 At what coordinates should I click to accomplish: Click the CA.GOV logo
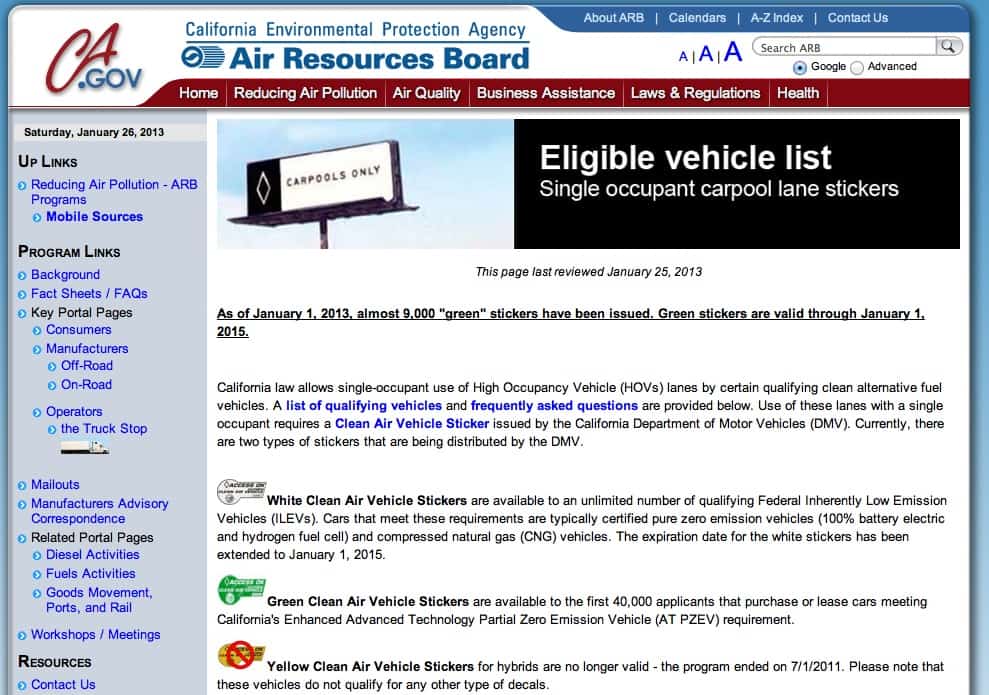95,58
